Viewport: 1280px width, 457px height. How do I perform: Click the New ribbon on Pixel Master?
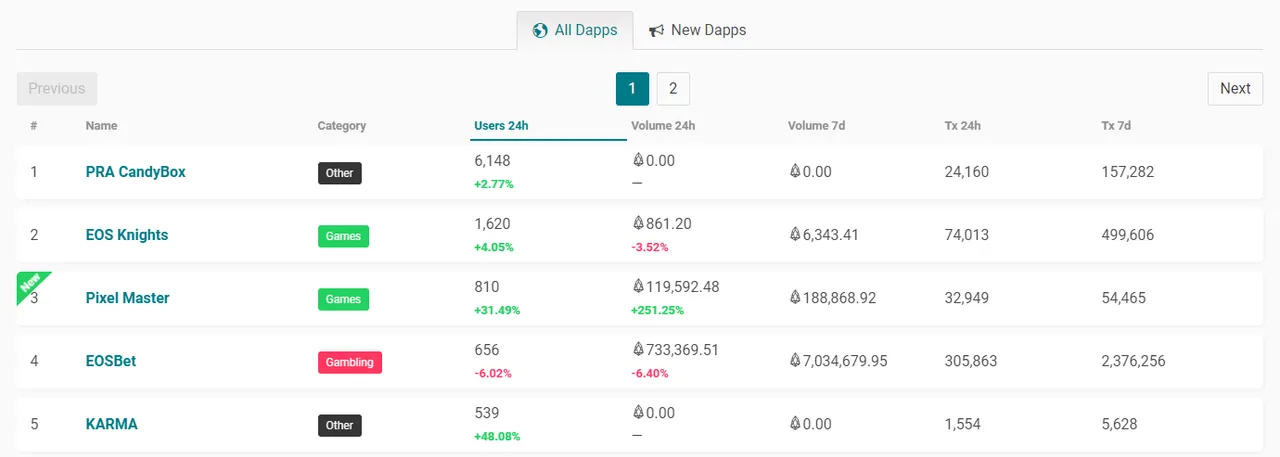[30, 283]
